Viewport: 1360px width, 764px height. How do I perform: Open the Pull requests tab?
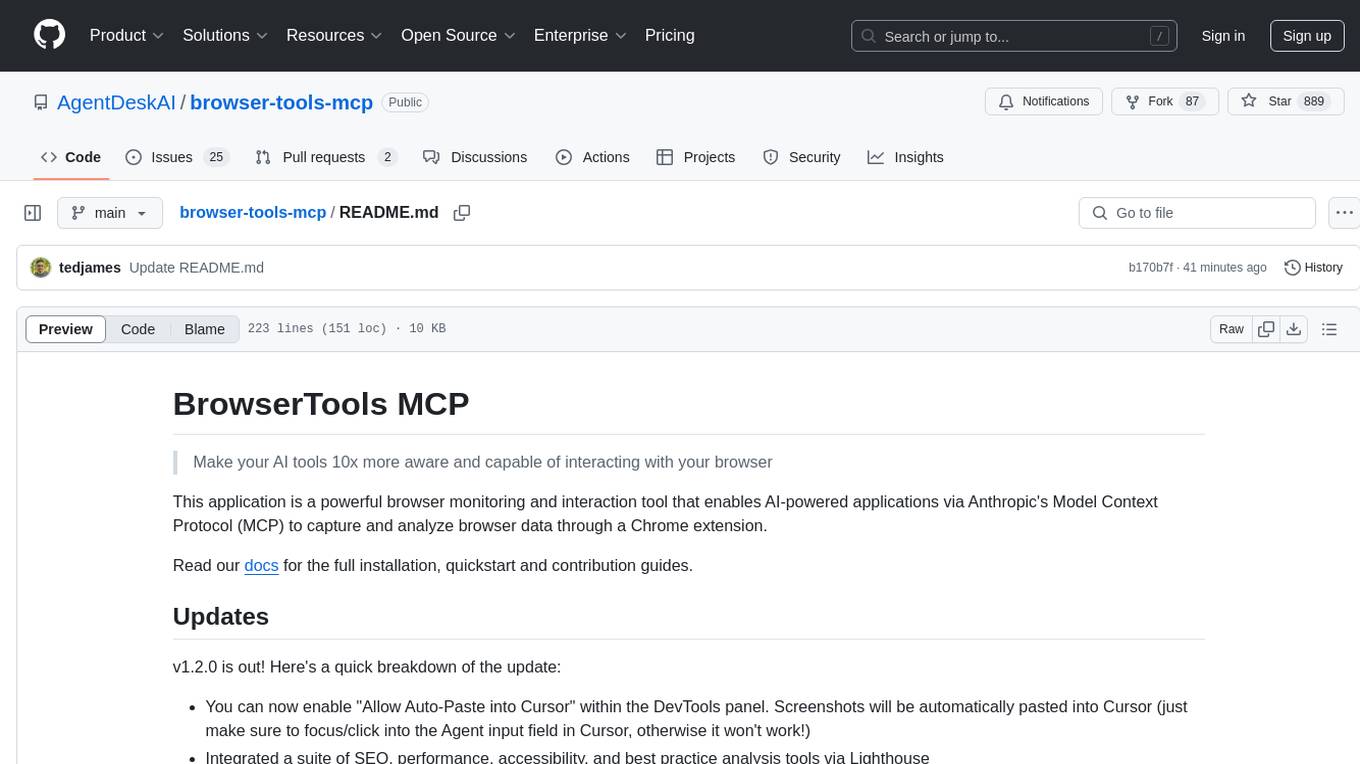(x=326, y=157)
